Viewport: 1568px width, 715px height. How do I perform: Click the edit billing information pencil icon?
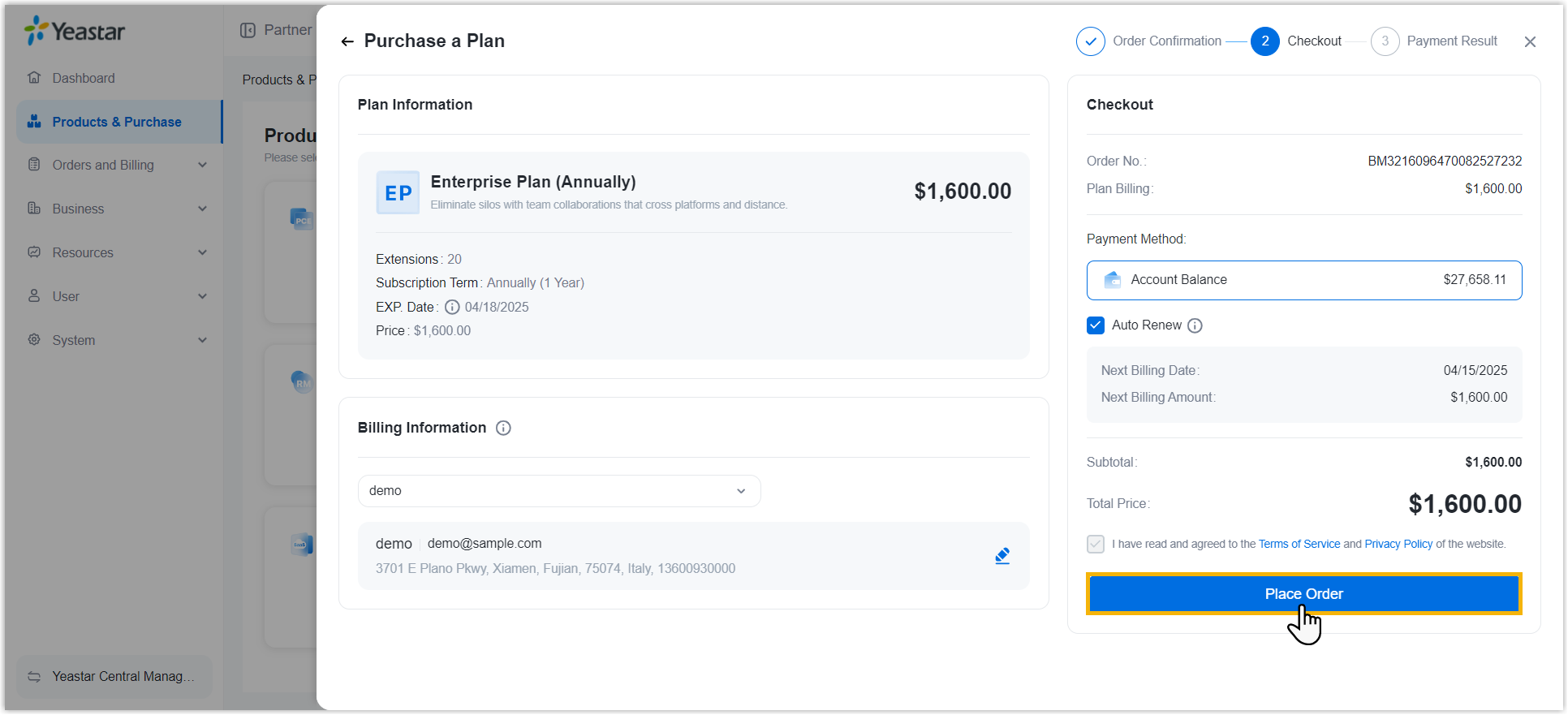[1002, 556]
